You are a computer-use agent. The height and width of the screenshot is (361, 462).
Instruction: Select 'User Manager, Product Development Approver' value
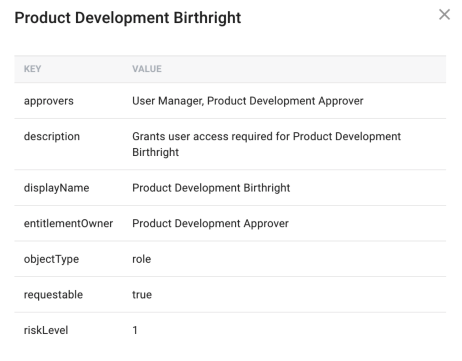[248, 101]
